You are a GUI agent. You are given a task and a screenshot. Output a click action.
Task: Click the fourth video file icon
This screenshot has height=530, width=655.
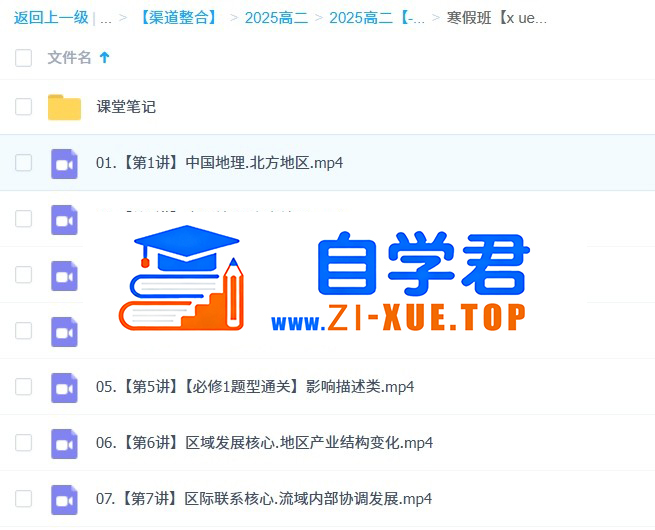[x=64, y=332]
